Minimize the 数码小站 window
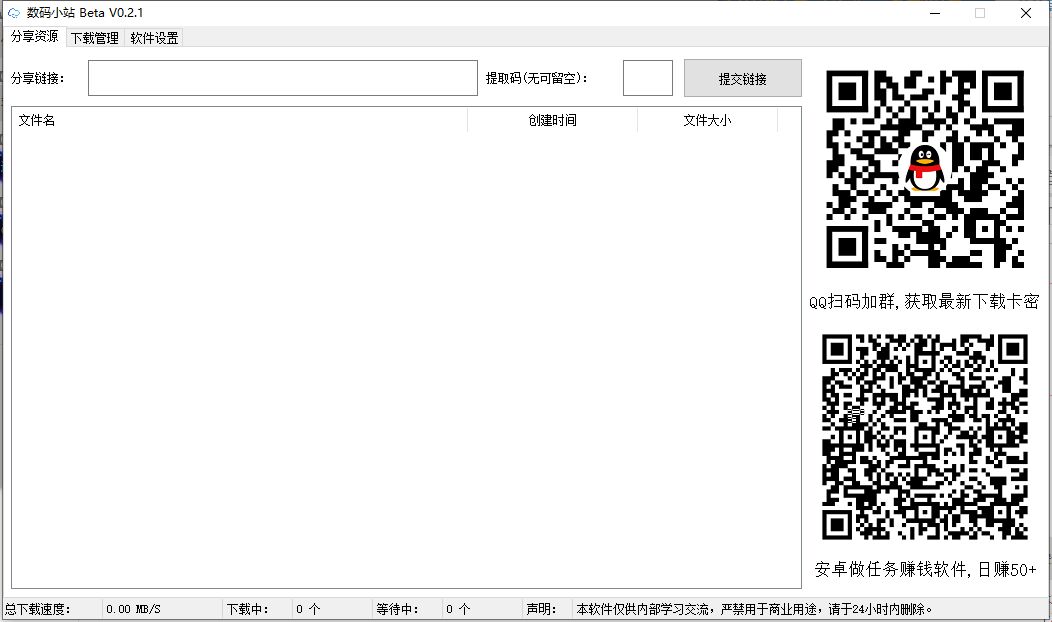The width and height of the screenshot is (1052, 622). tap(935, 13)
